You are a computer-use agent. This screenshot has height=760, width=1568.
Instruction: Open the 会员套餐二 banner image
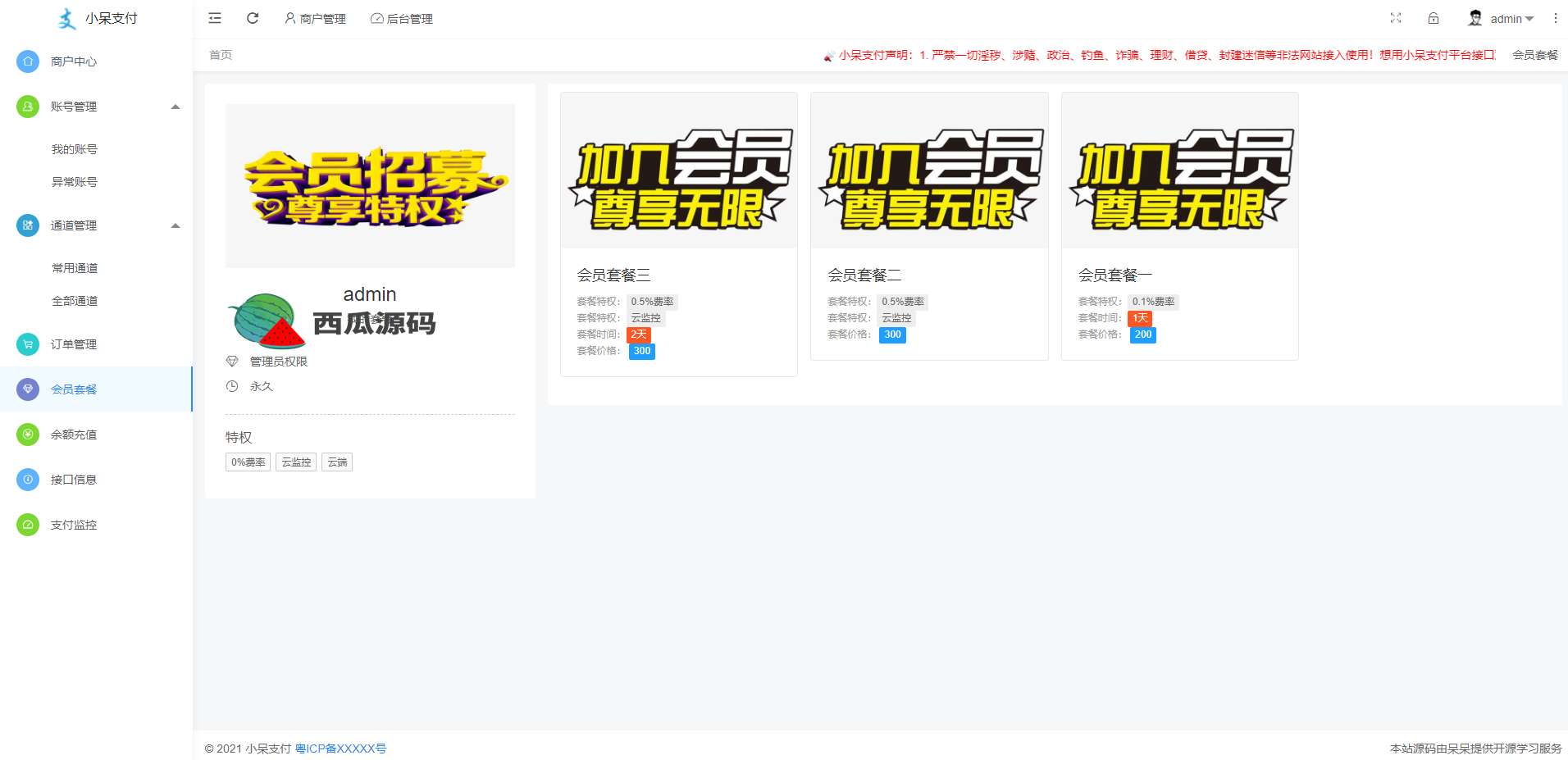coord(929,171)
